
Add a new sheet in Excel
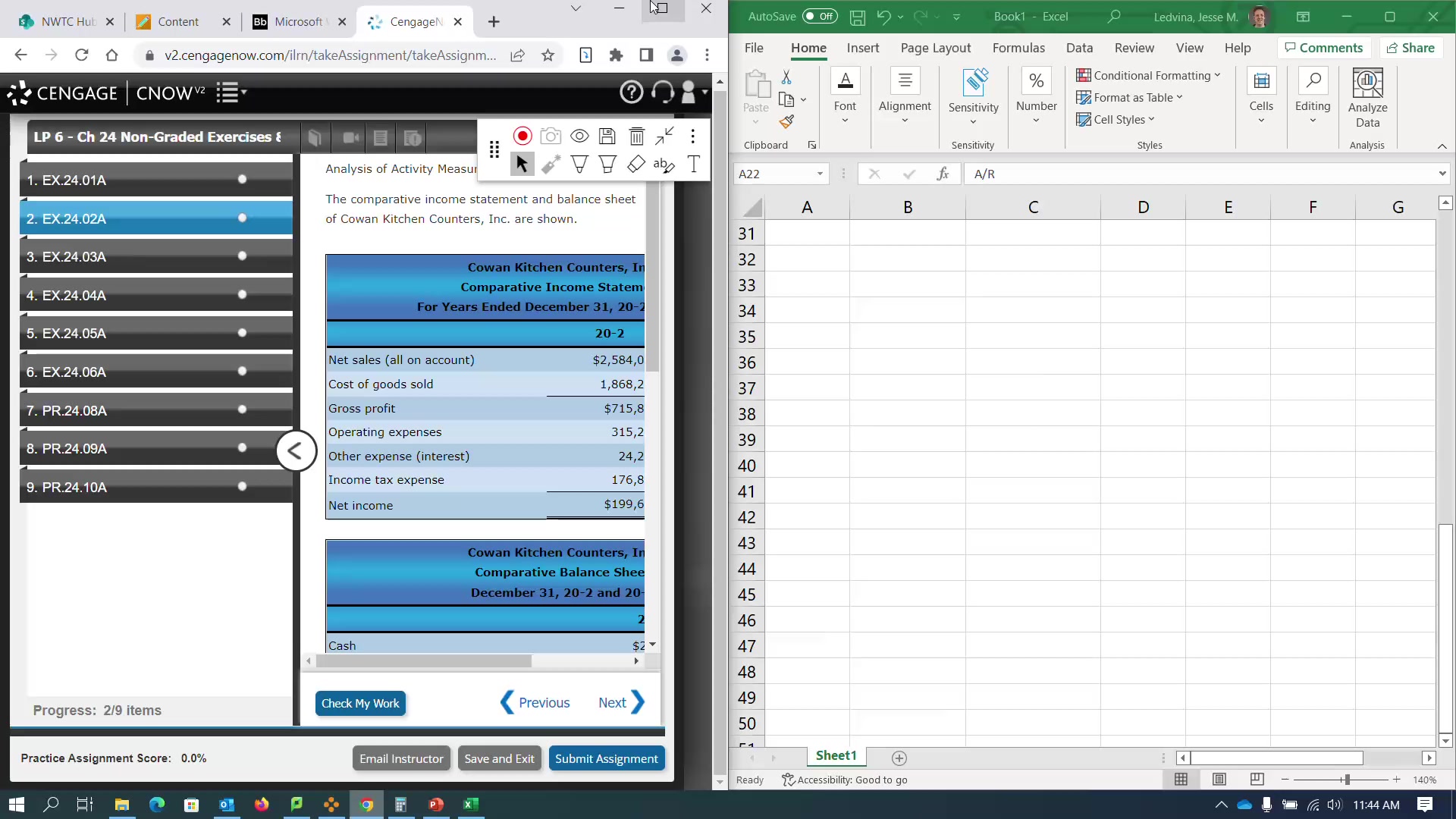(x=899, y=758)
